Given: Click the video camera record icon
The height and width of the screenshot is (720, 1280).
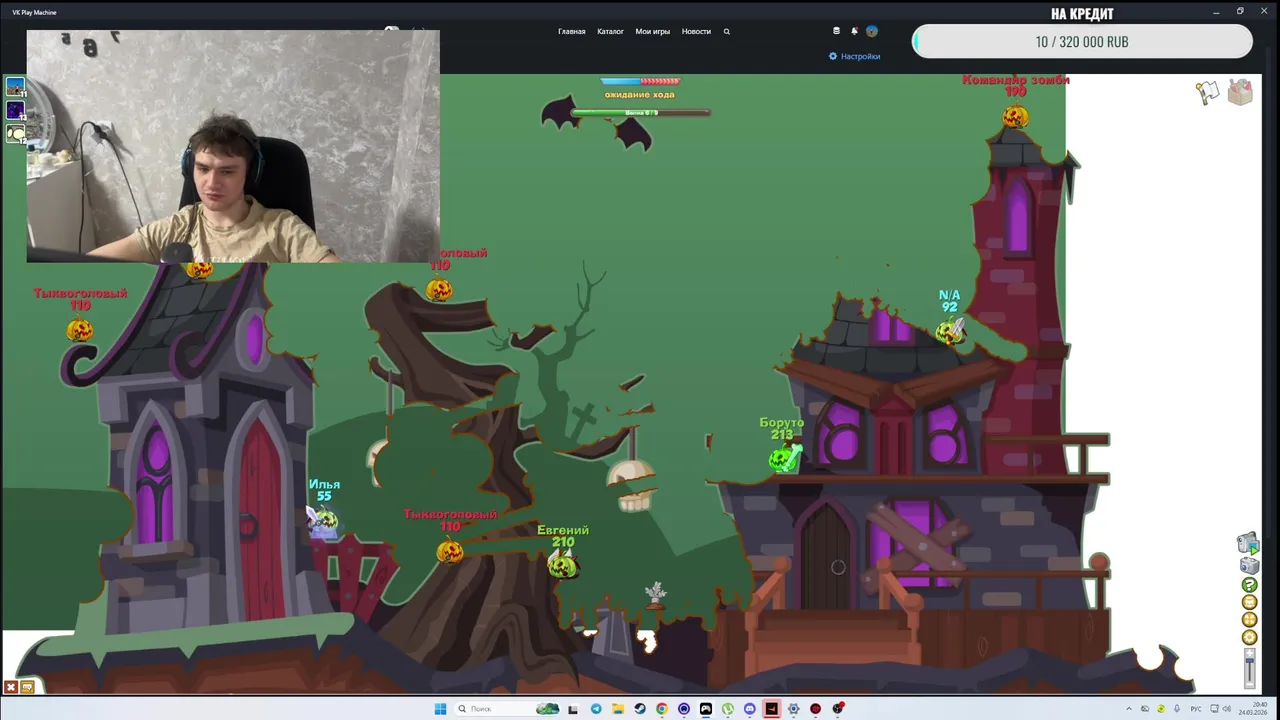Looking at the screenshot, I should tap(1248, 544).
